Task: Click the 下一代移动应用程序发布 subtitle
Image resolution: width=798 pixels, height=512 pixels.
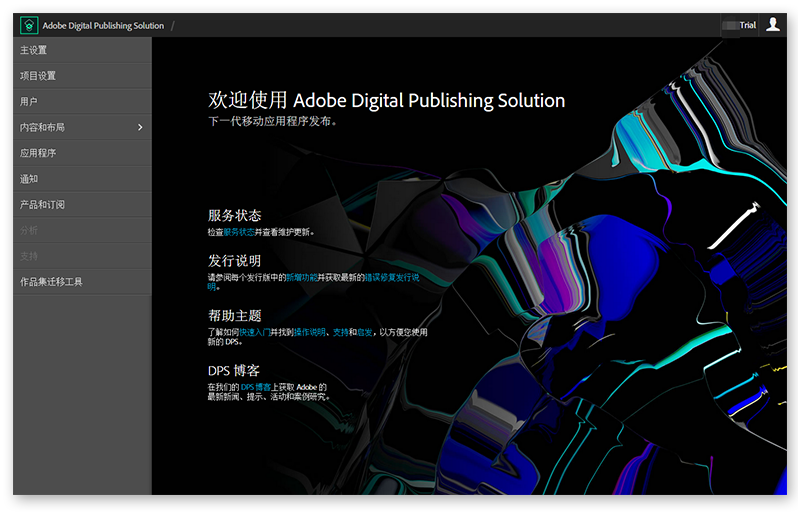Action: click(272, 121)
